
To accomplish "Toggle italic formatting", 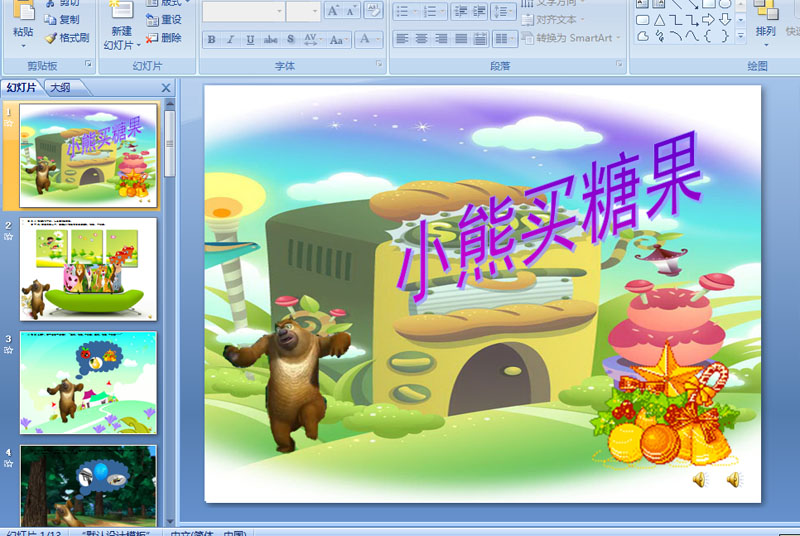I will click(x=230, y=39).
